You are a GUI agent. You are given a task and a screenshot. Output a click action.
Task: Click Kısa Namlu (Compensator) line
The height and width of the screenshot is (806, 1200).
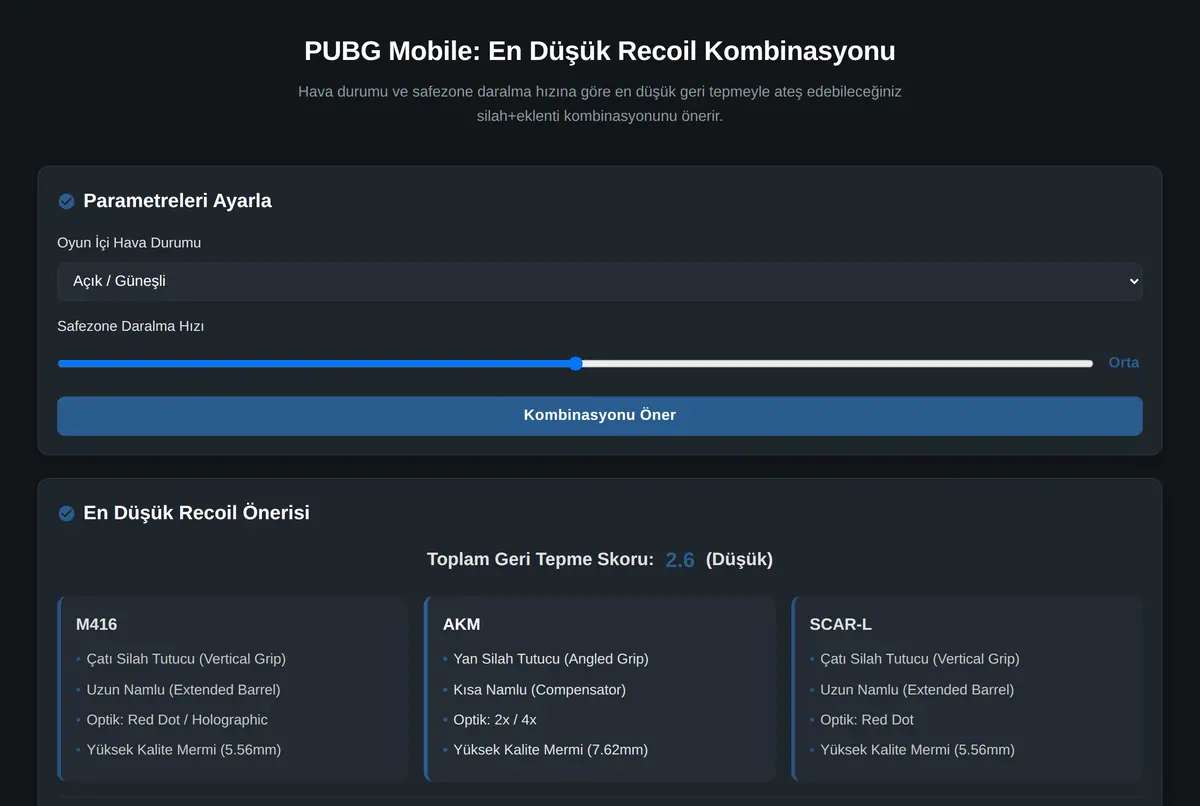tap(541, 689)
